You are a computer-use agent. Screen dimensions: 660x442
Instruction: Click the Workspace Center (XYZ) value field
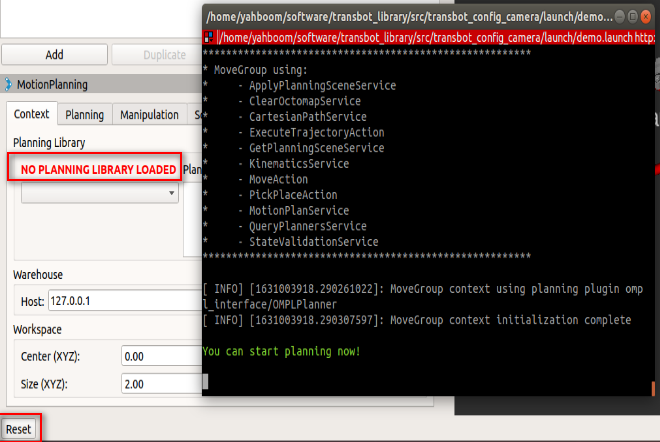(x=162, y=357)
